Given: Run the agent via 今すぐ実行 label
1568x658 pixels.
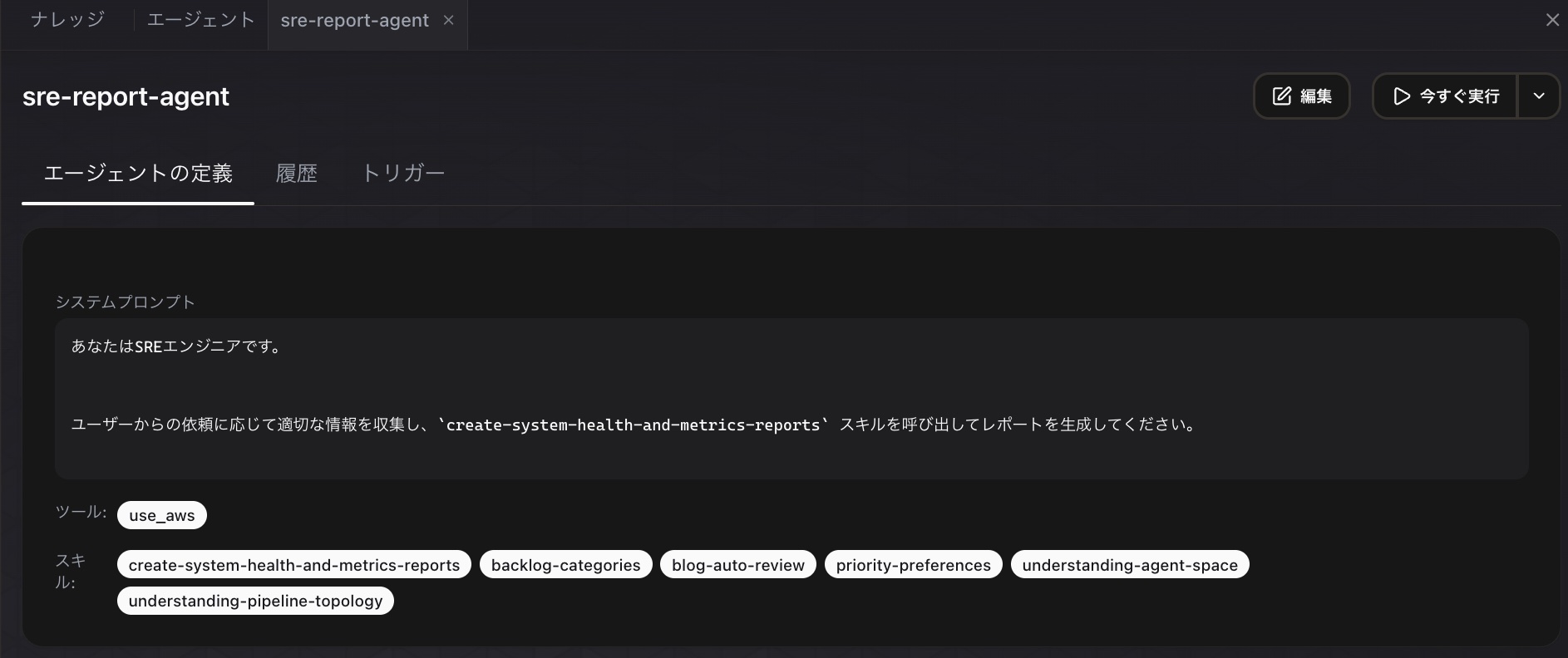Looking at the screenshot, I should (1460, 96).
